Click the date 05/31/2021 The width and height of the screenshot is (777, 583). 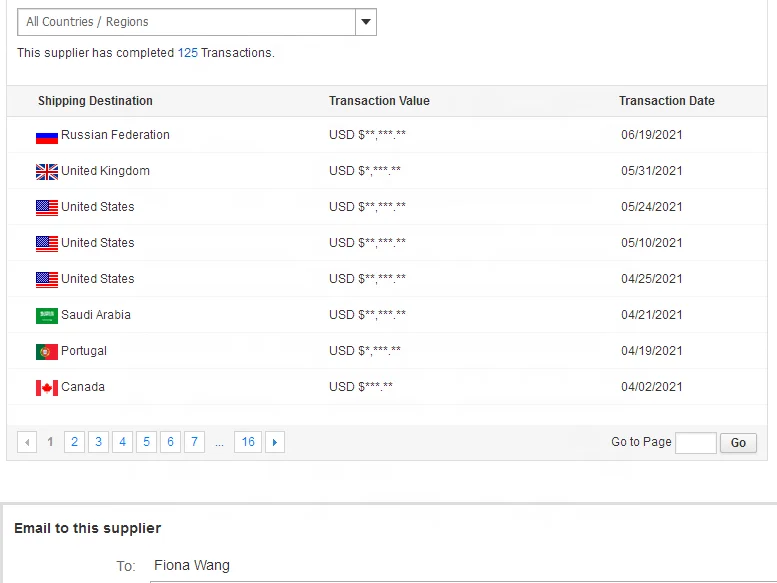click(x=652, y=171)
